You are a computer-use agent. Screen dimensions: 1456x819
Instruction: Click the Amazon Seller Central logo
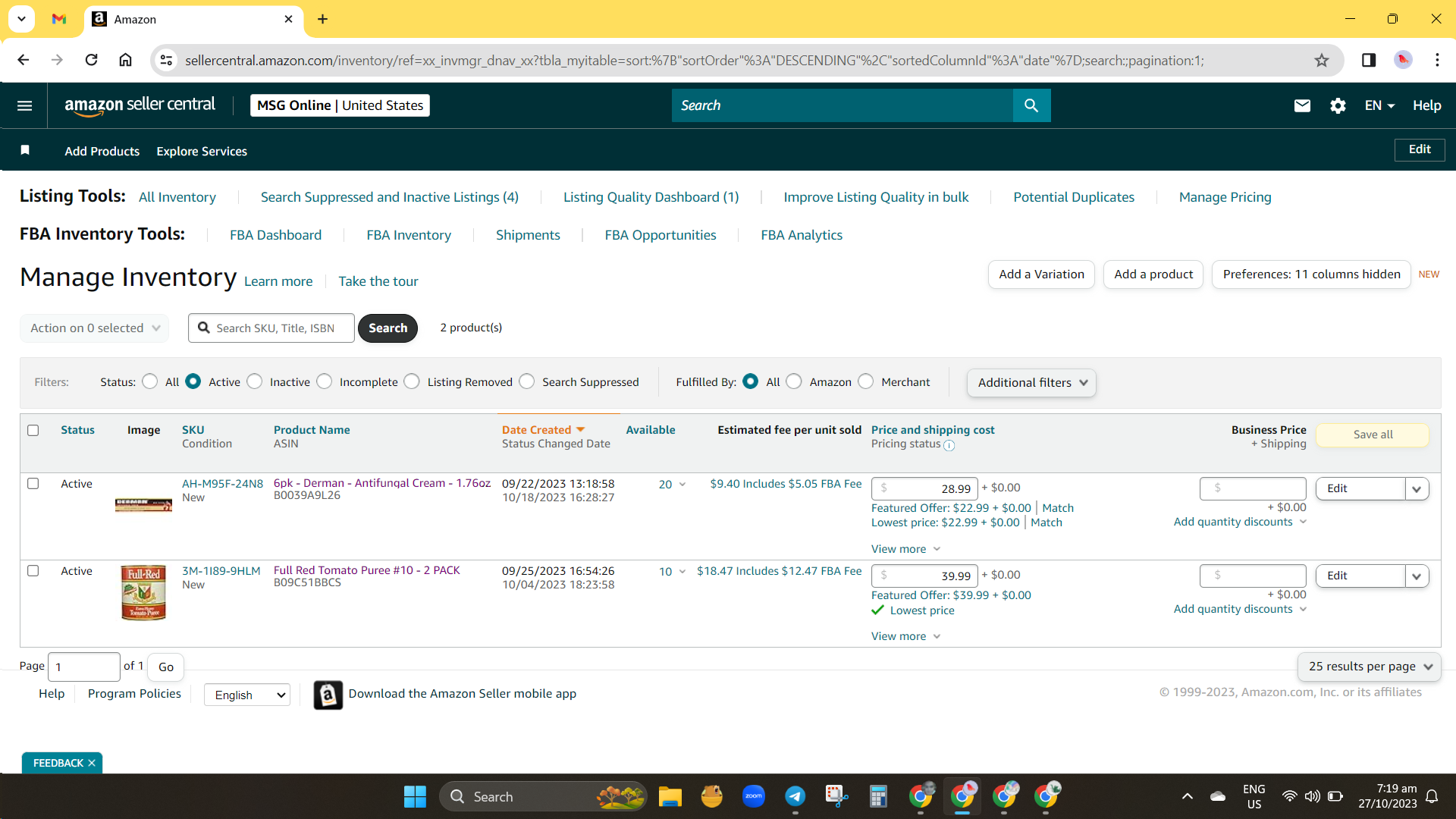click(x=140, y=105)
